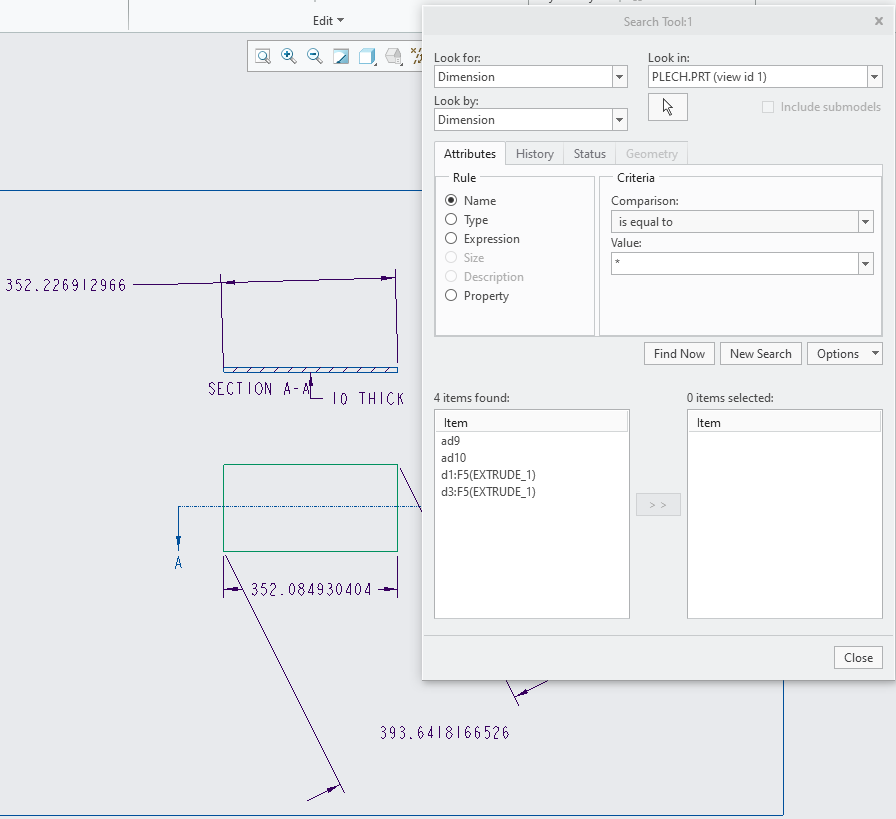
Task: Open the Status tab
Action: tap(590, 154)
